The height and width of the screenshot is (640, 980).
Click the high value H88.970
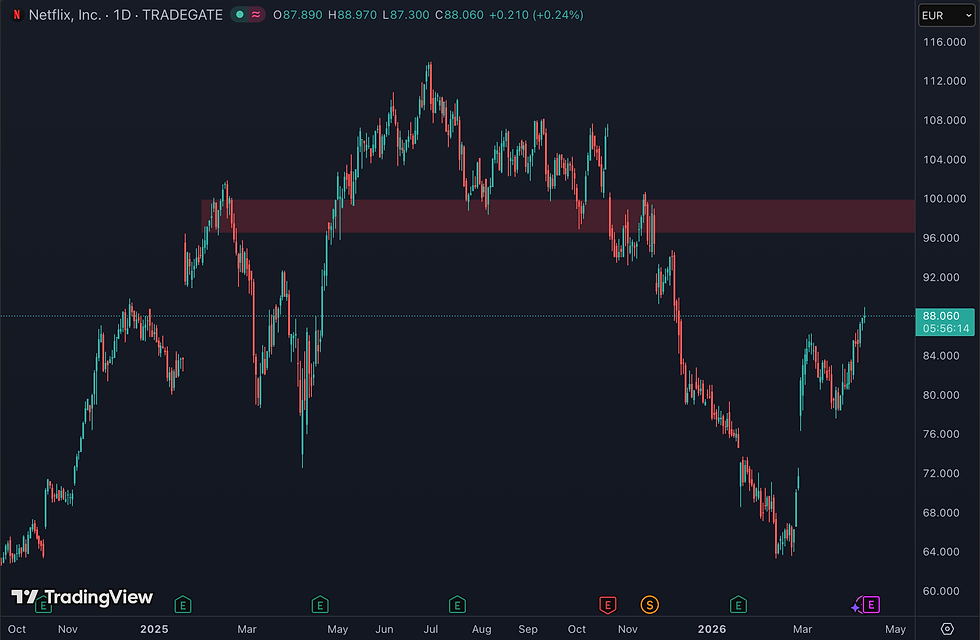352,14
